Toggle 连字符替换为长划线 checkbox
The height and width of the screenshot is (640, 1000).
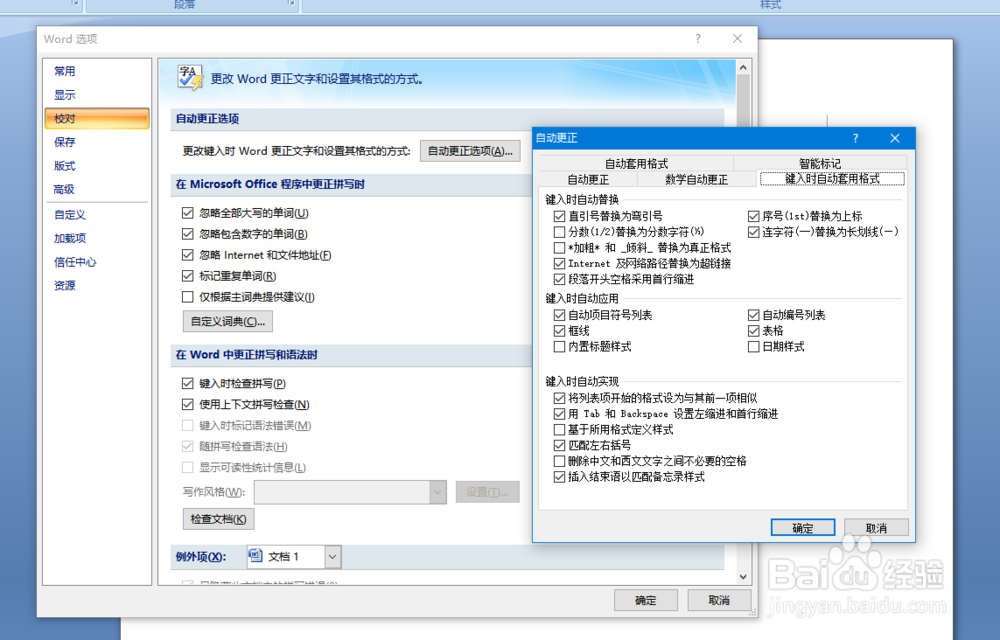(x=753, y=231)
